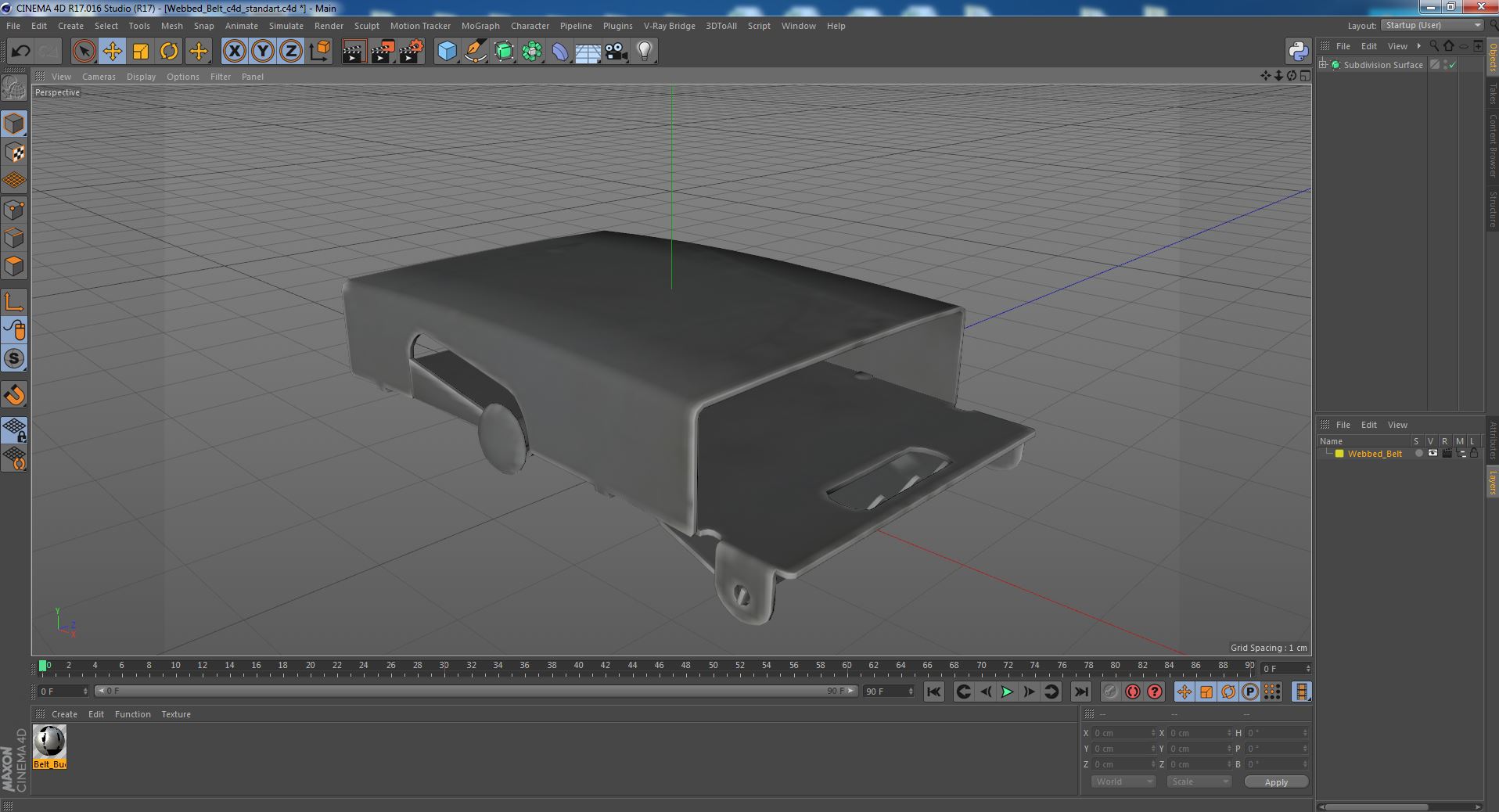
Task: Click the X position 0 cm field
Action: [1123, 733]
